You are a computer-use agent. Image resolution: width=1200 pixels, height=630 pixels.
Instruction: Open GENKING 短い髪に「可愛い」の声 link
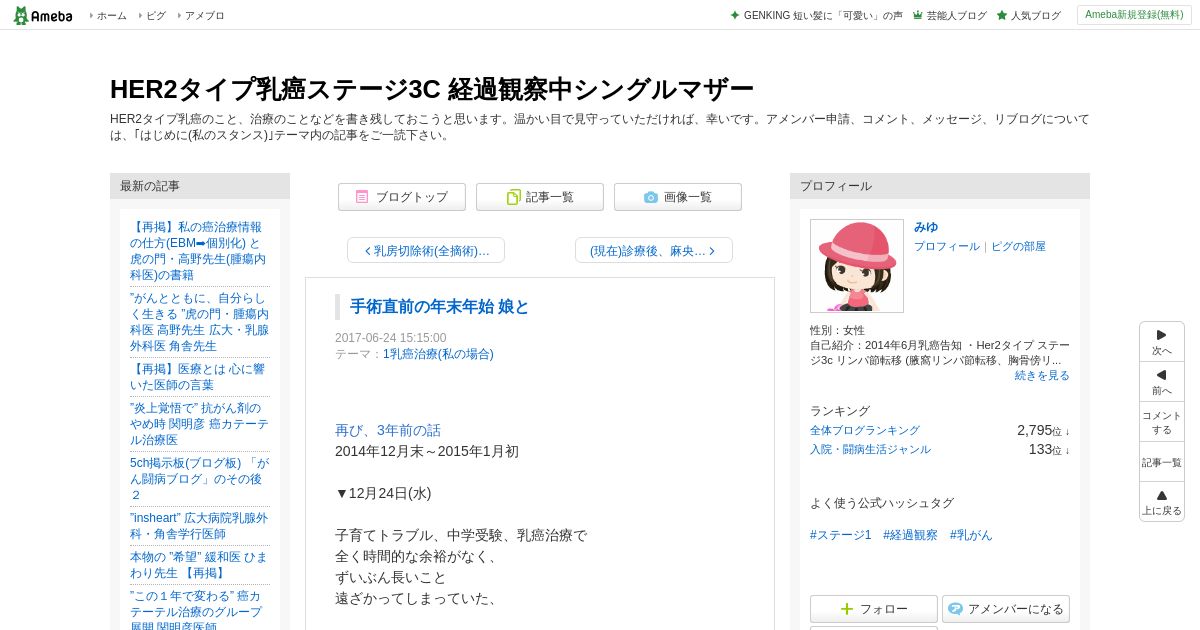(816, 15)
